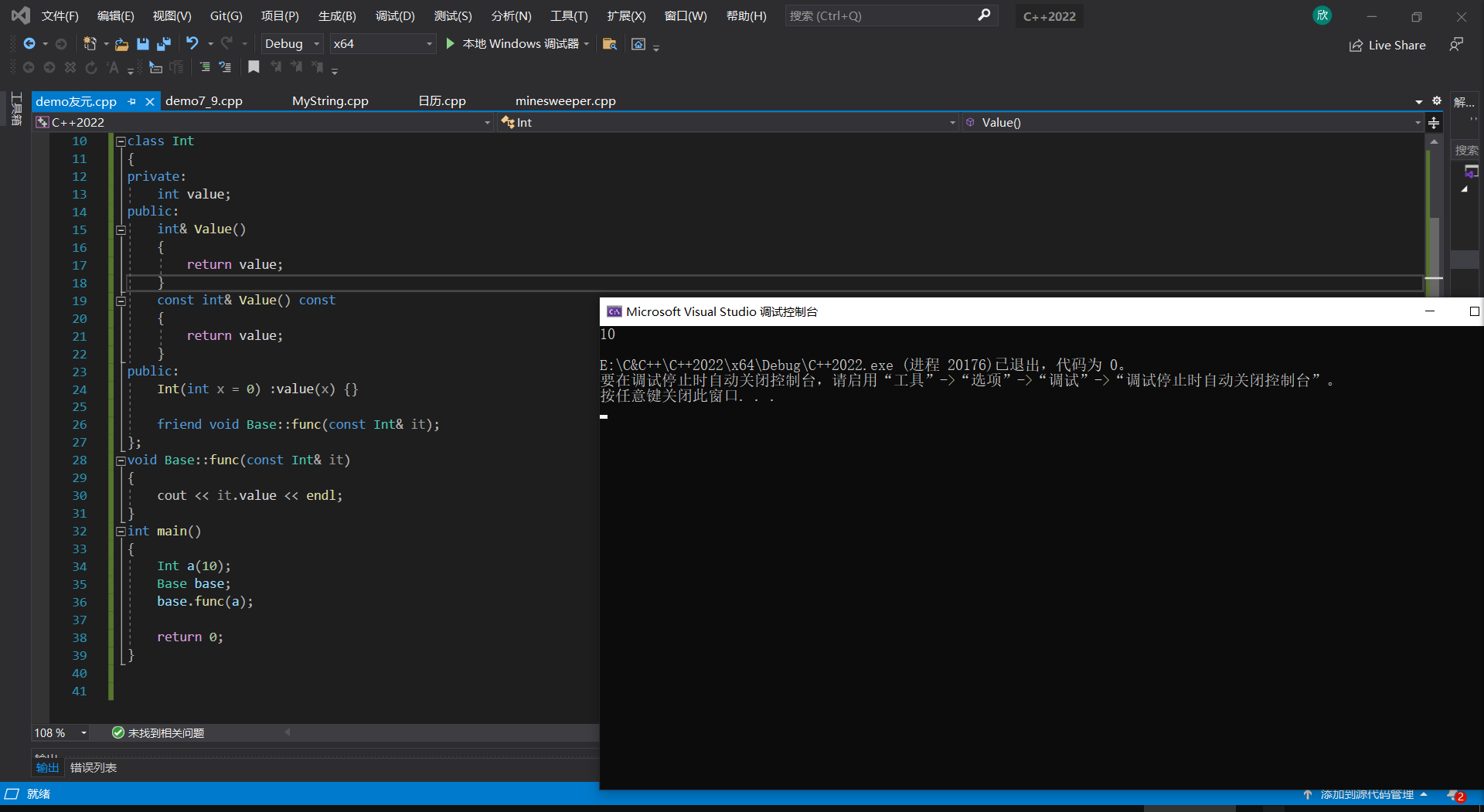Open the x64 platform dropdown
Viewport: 1484px width, 812px height.
pos(382,44)
